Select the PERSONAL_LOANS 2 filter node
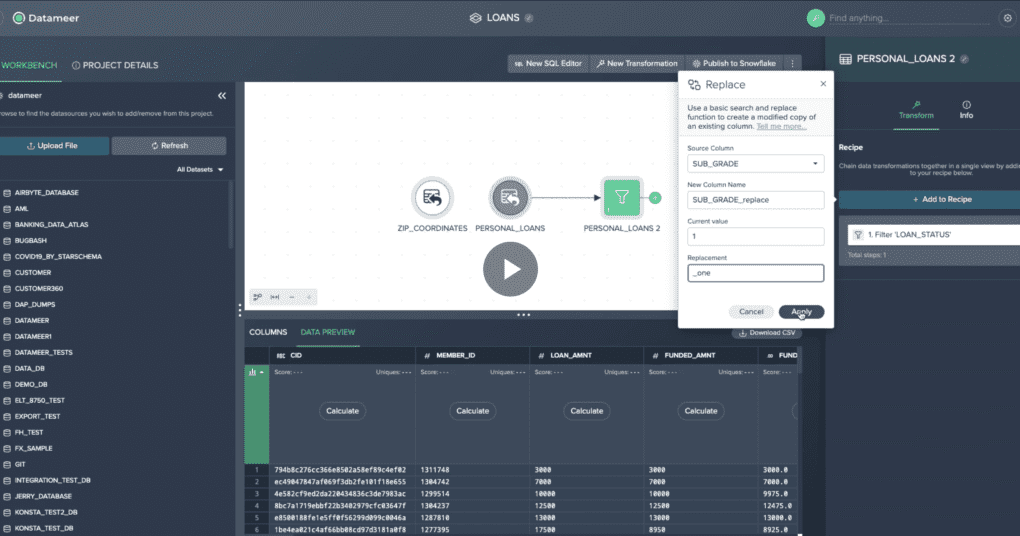 622,197
